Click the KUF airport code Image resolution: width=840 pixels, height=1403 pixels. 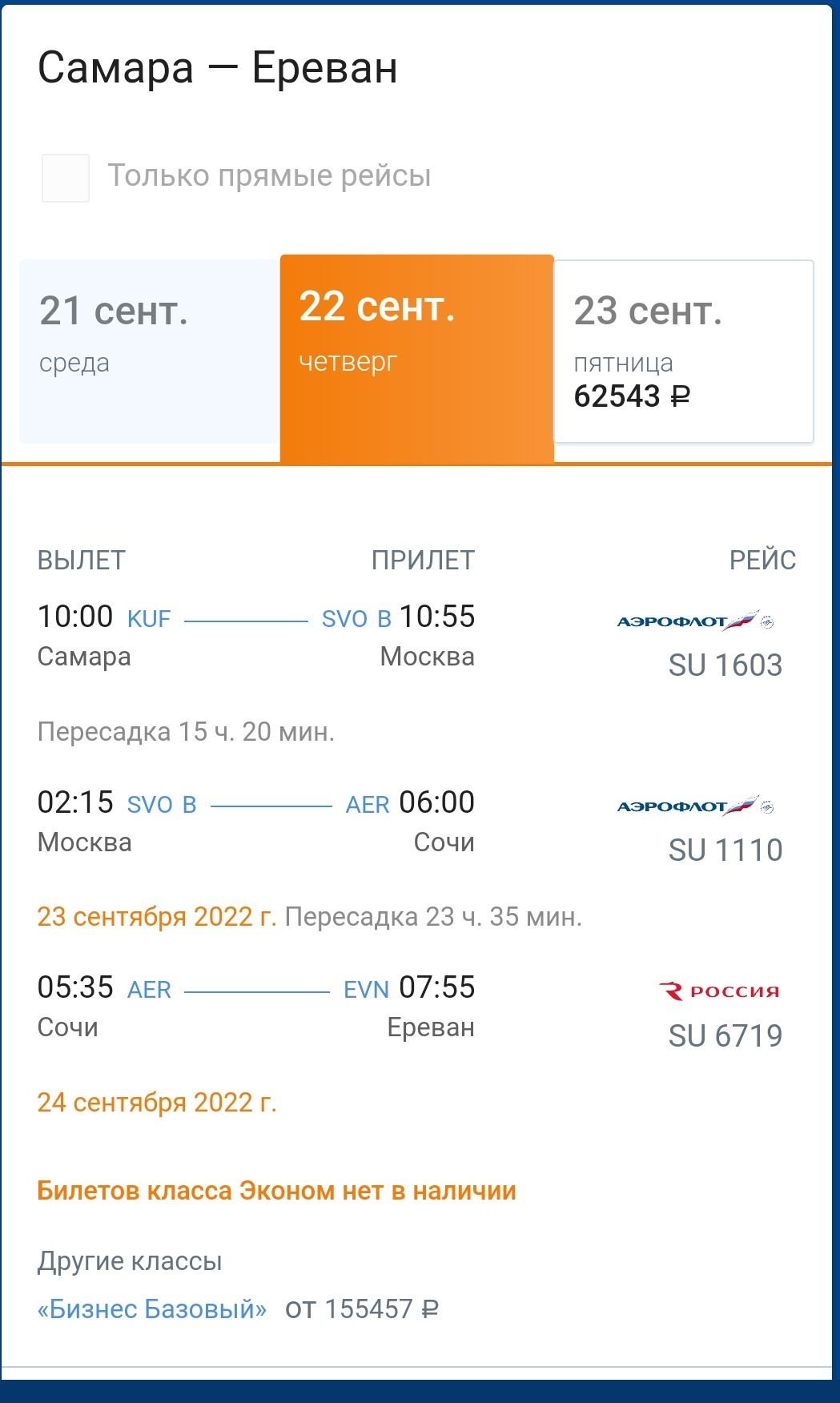149,619
